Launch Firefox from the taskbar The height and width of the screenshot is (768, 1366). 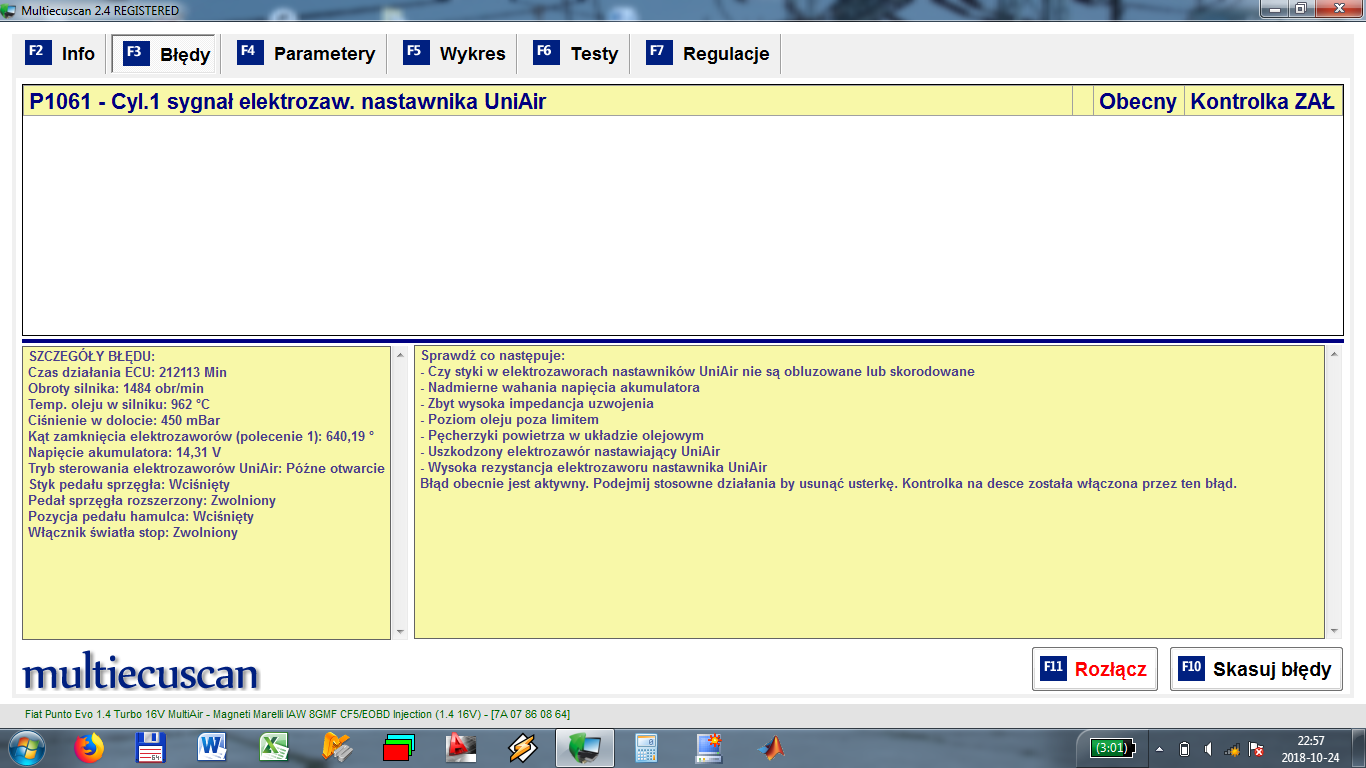(89, 747)
